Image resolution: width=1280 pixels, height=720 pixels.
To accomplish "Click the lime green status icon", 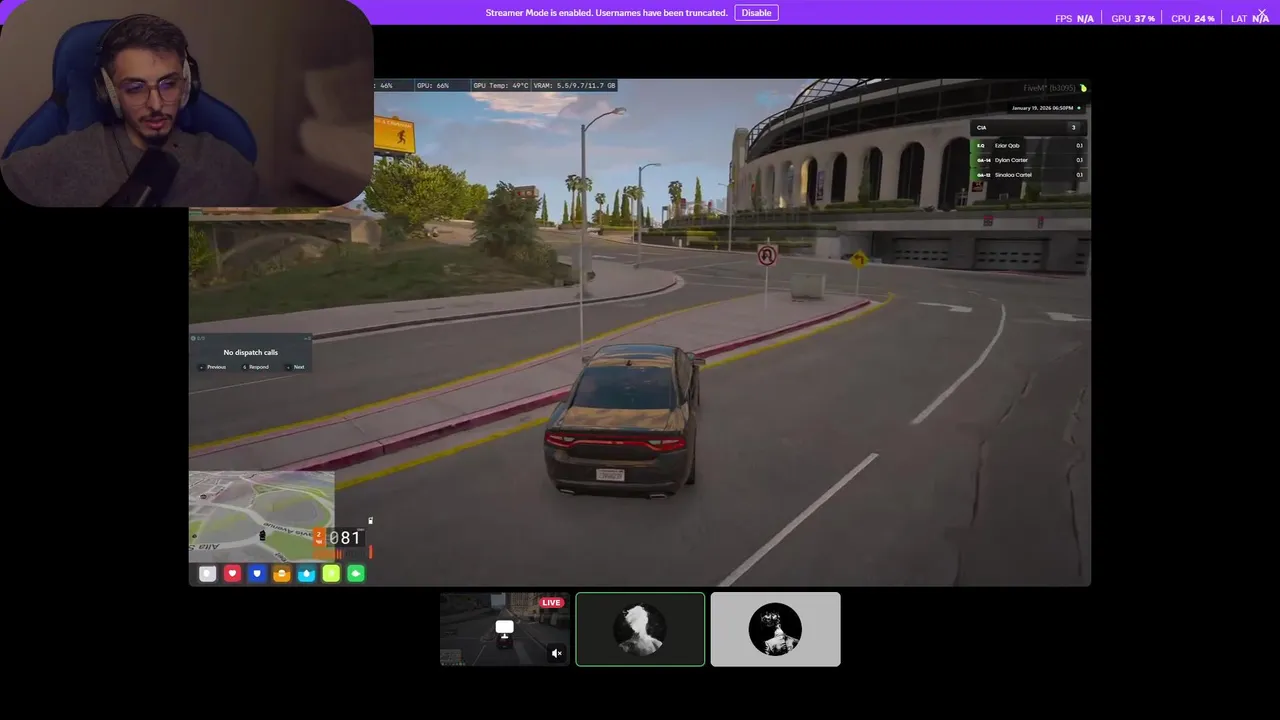I will pyautogui.click(x=331, y=573).
